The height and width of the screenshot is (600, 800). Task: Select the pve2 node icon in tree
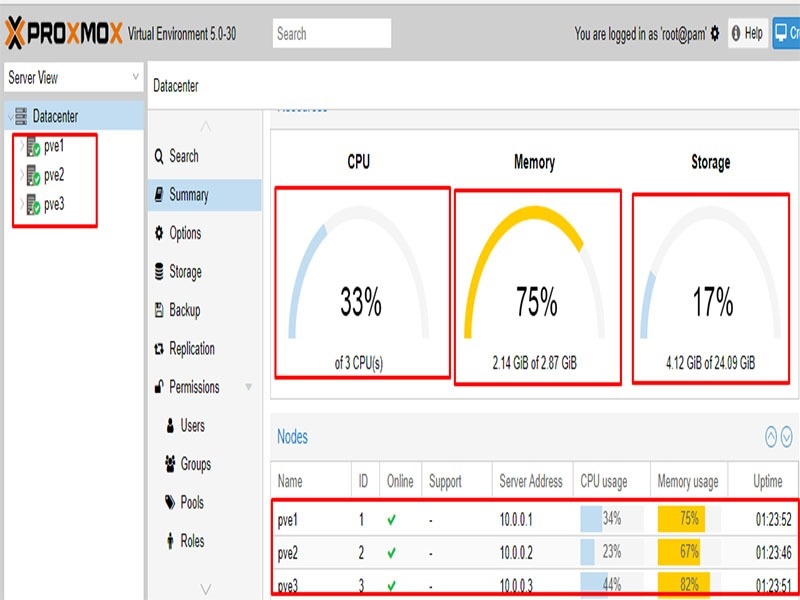[x=33, y=176]
